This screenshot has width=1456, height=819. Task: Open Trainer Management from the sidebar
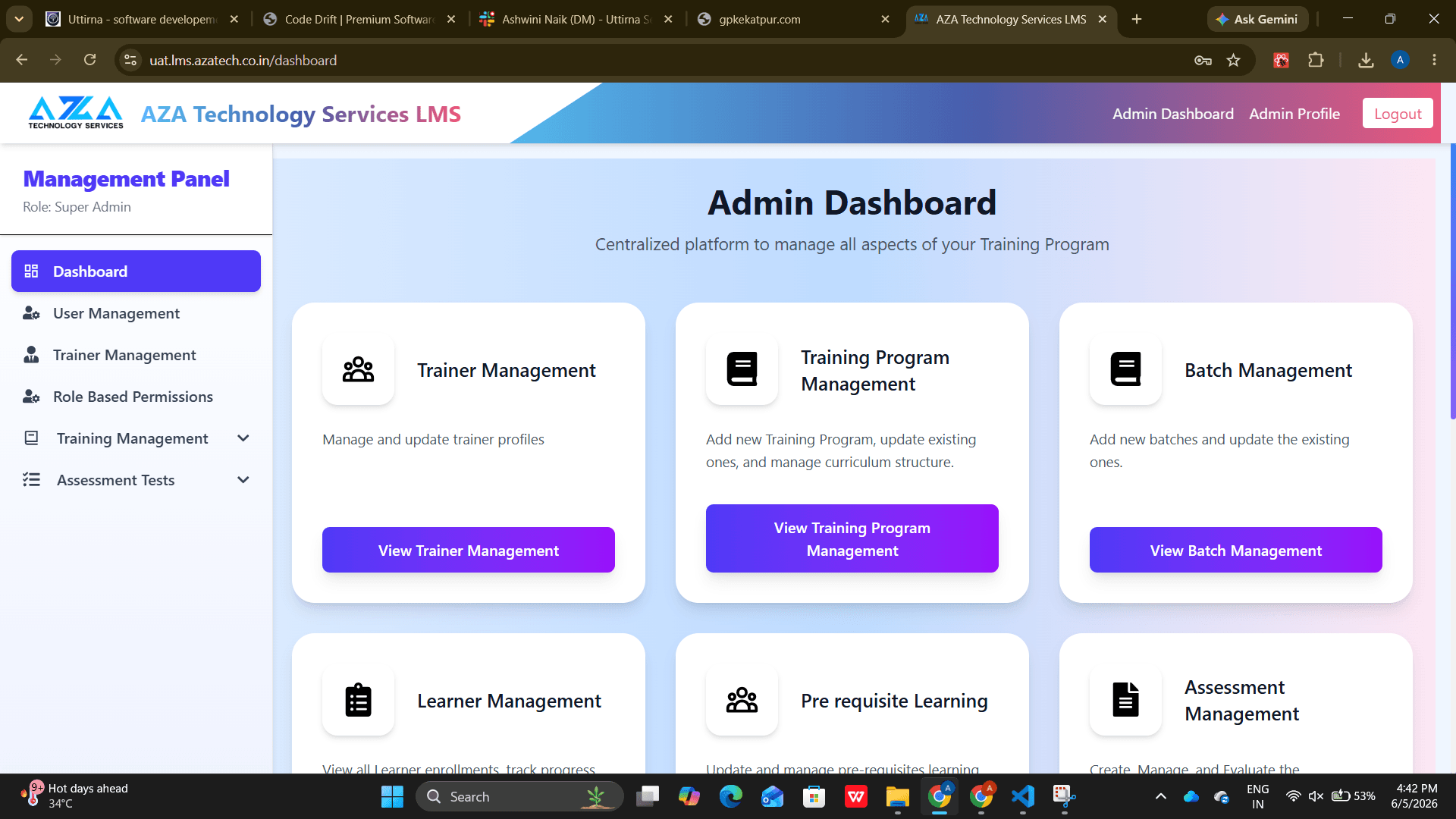click(x=136, y=355)
